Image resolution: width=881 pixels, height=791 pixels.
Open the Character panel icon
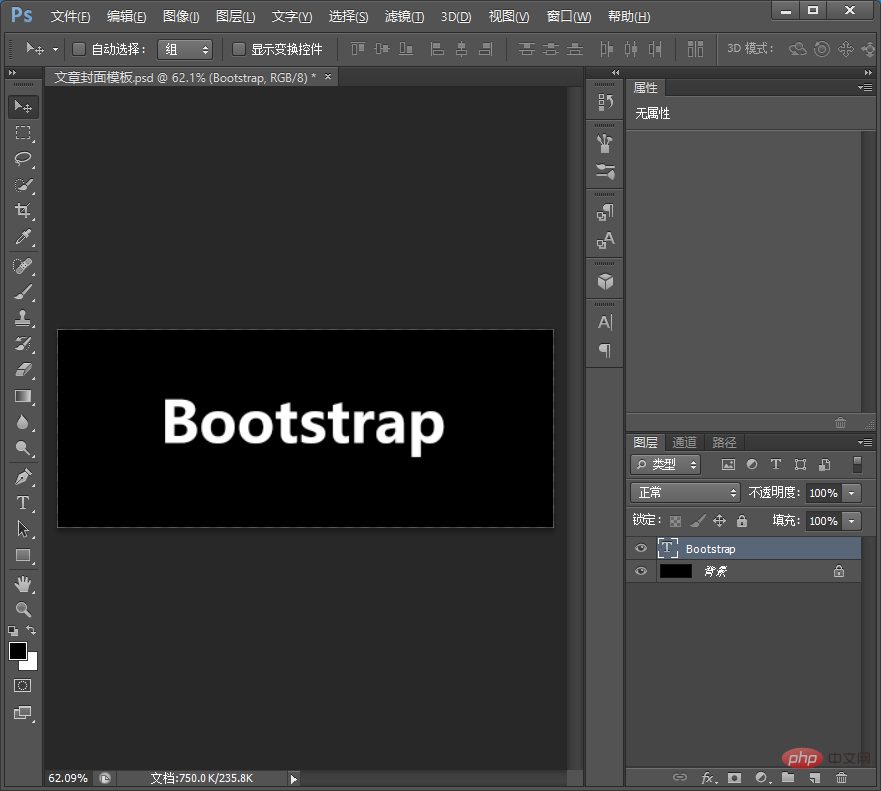605,322
